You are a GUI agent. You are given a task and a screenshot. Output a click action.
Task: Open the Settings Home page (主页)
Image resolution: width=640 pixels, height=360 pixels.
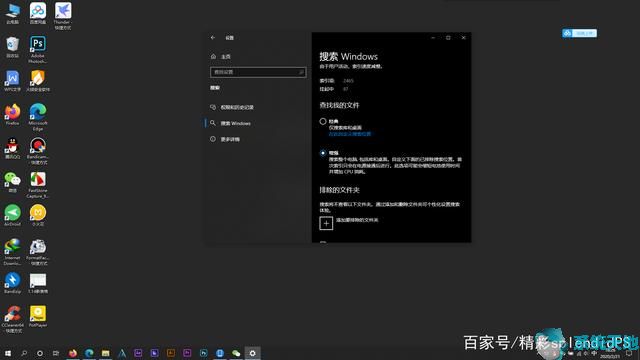click(221, 56)
